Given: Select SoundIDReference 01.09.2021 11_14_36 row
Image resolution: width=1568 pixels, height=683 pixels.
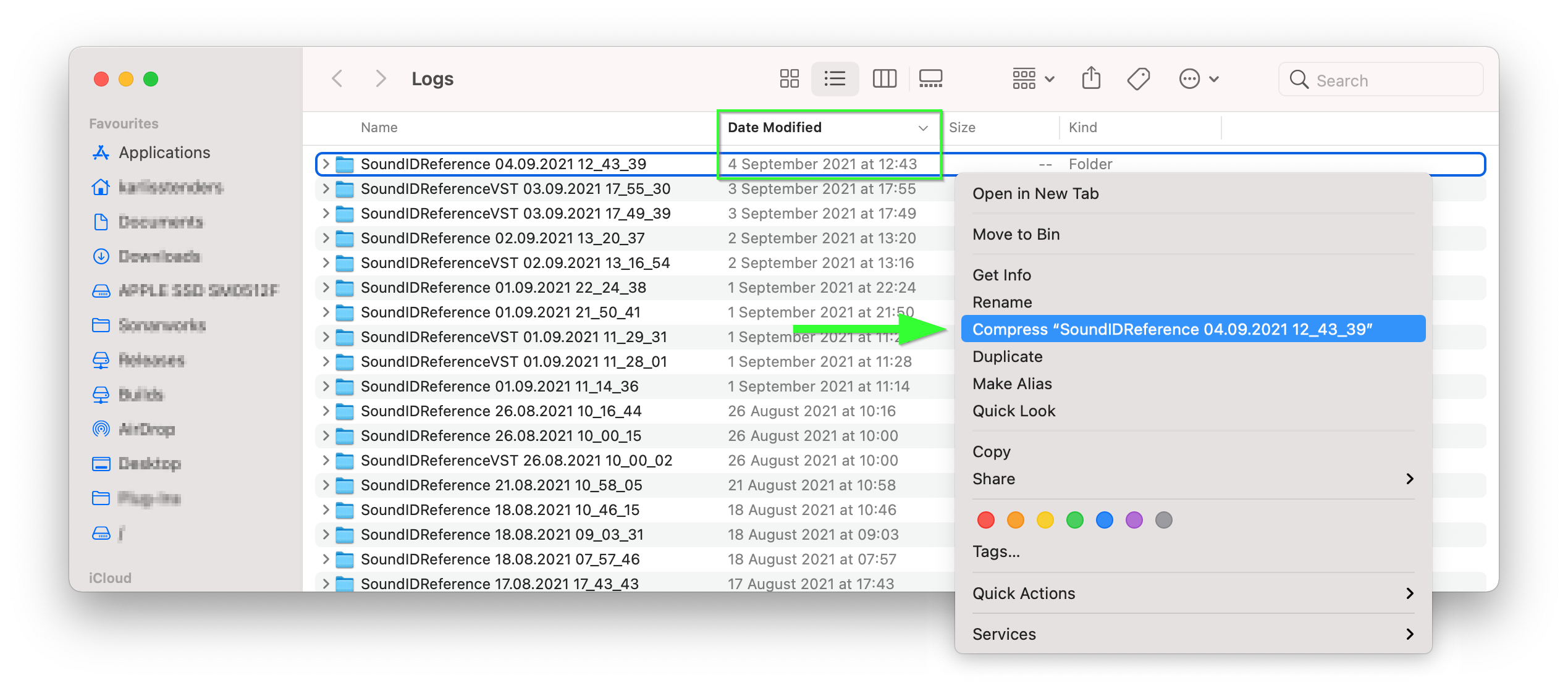Looking at the screenshot, I should click(x=634, y=387).
